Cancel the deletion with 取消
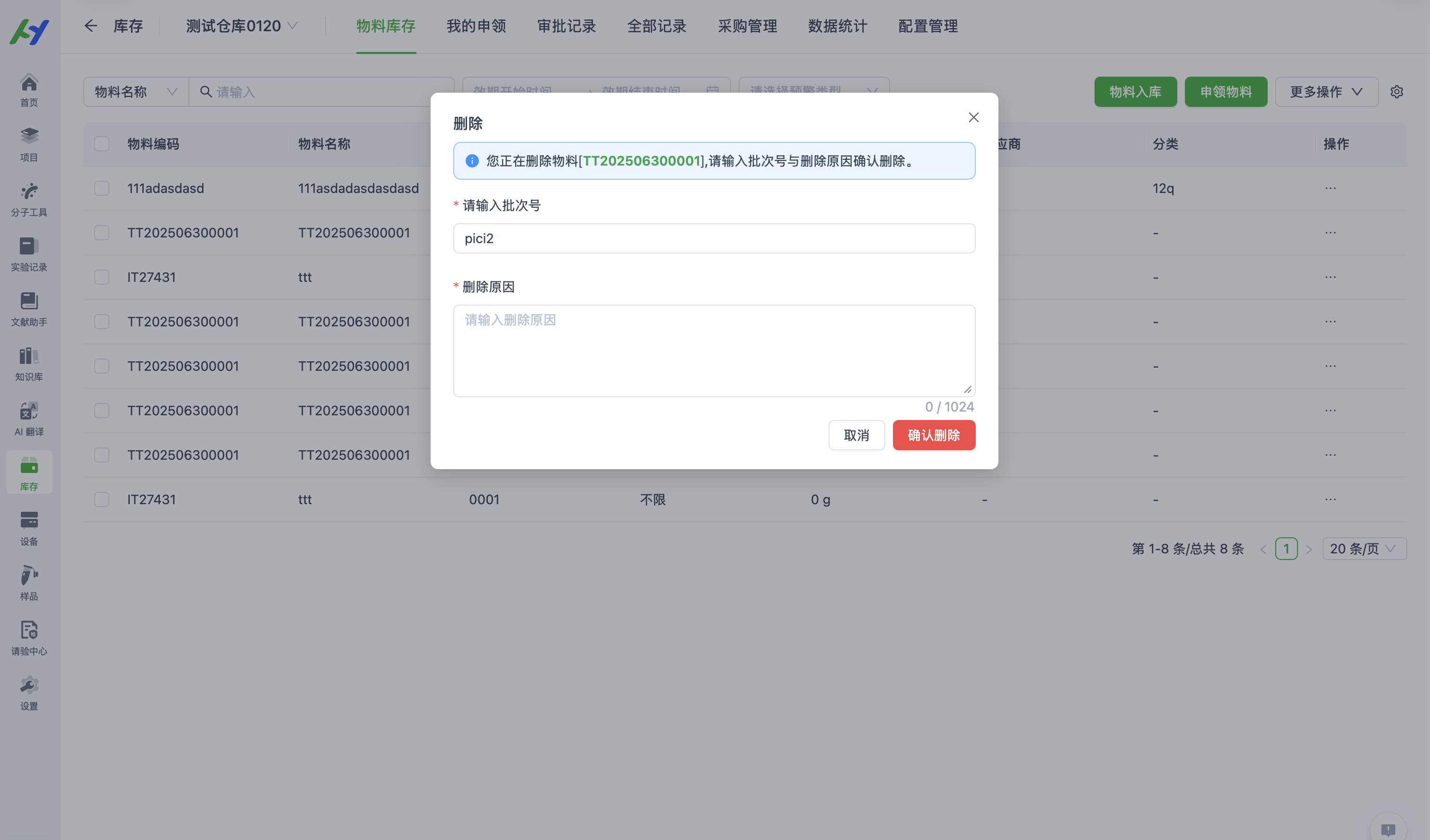The image size is (1430, 840). coord(857,435)
